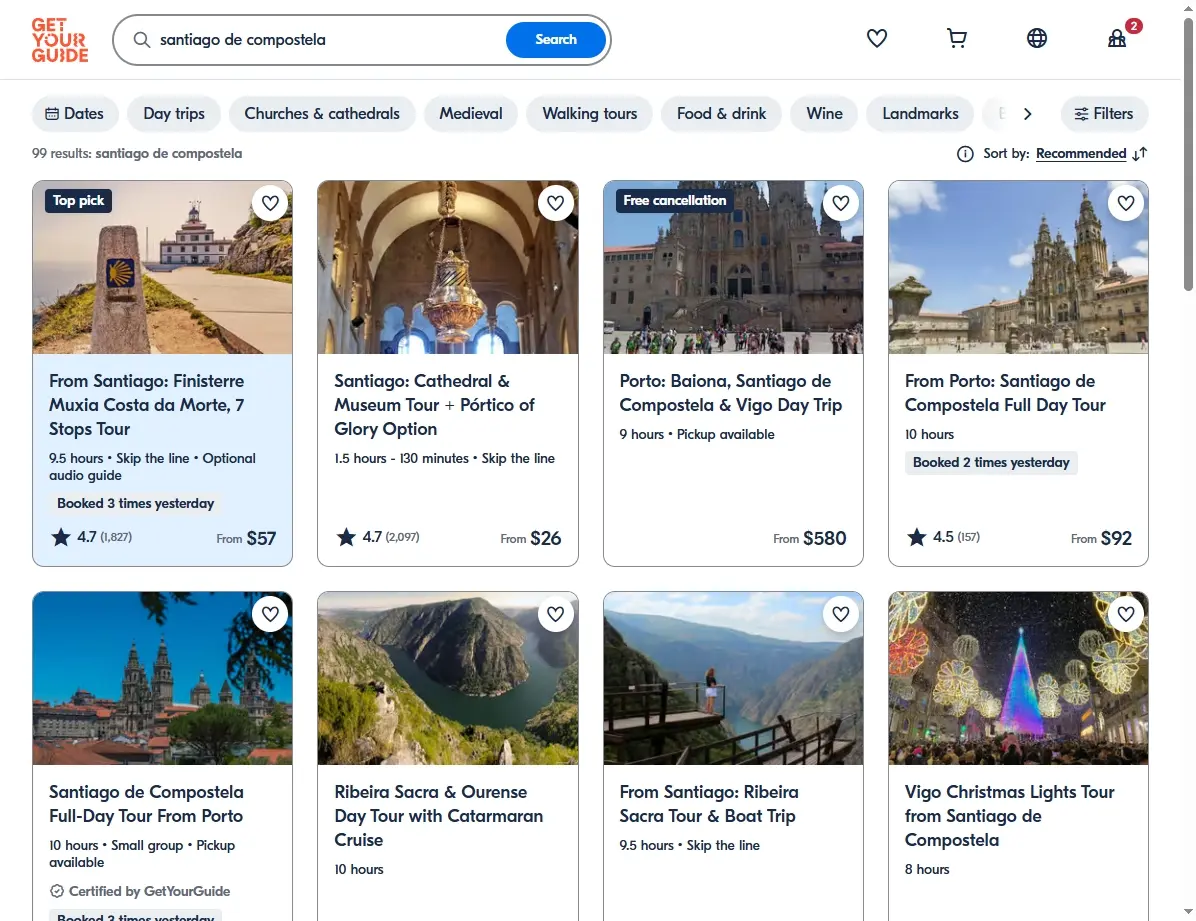Open From Santiago: Finisterre Muxia tour title
1196x921 pixels.
click(x=147, y=405)
